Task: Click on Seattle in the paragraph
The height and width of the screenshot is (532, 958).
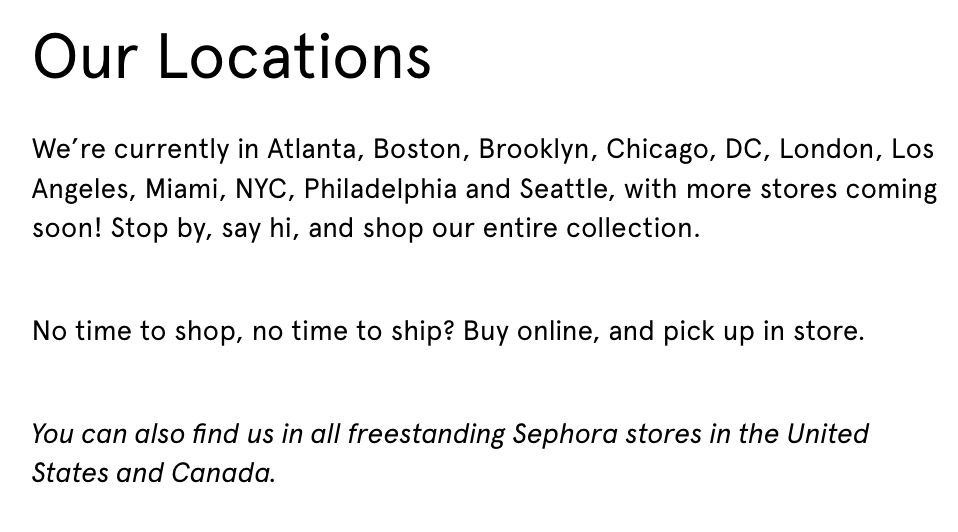Action: coord(563,189)
